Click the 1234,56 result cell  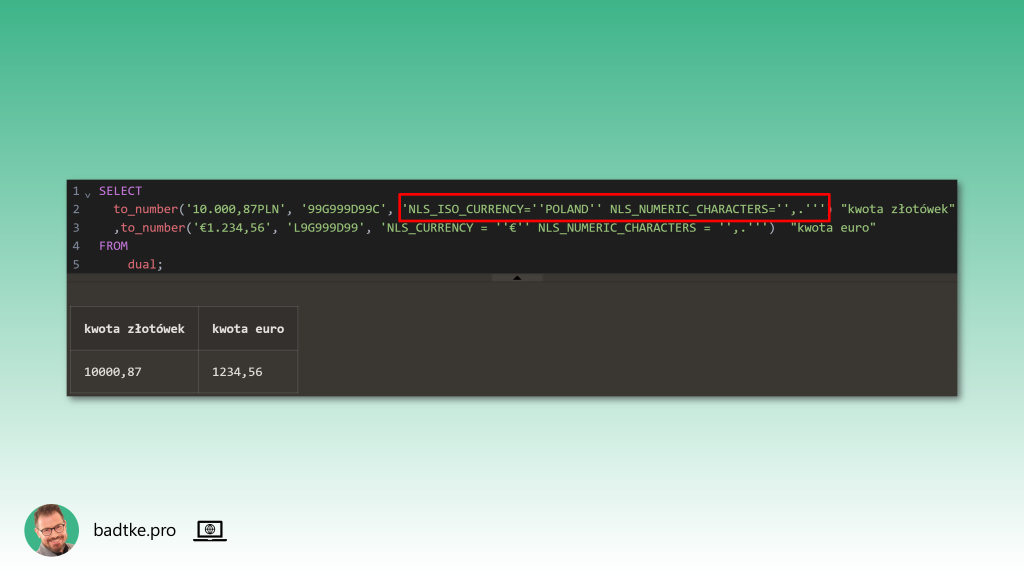[x=239, y=372]
